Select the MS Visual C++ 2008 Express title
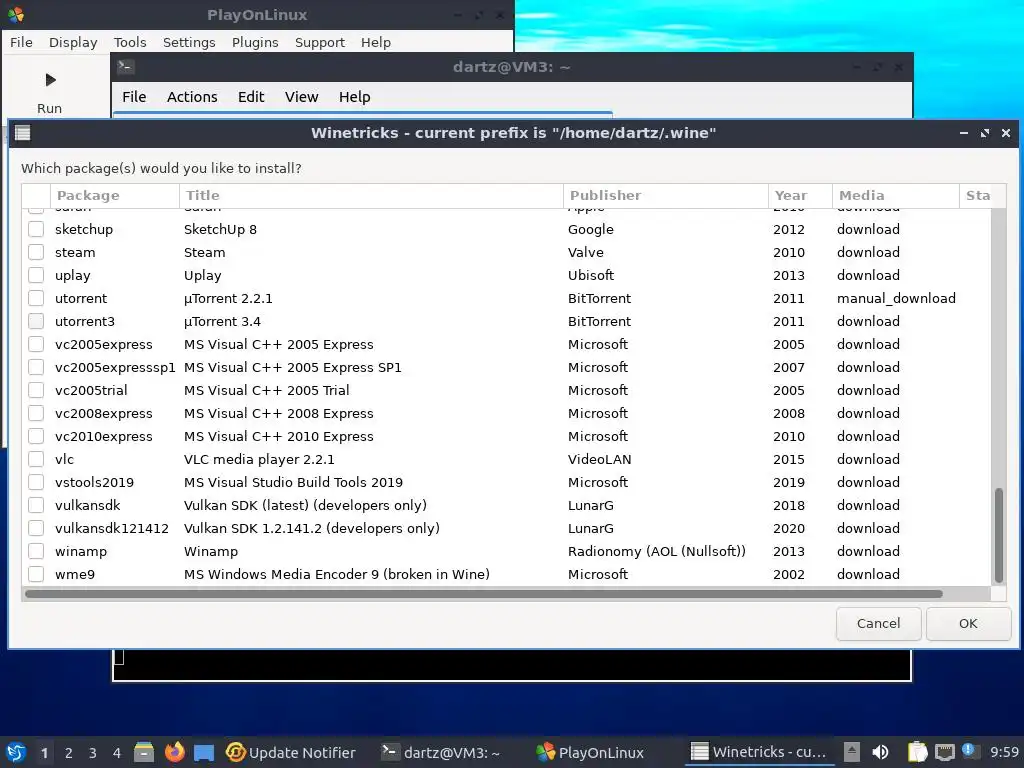This screenshot has width=1024, height=768. [278, 413]
